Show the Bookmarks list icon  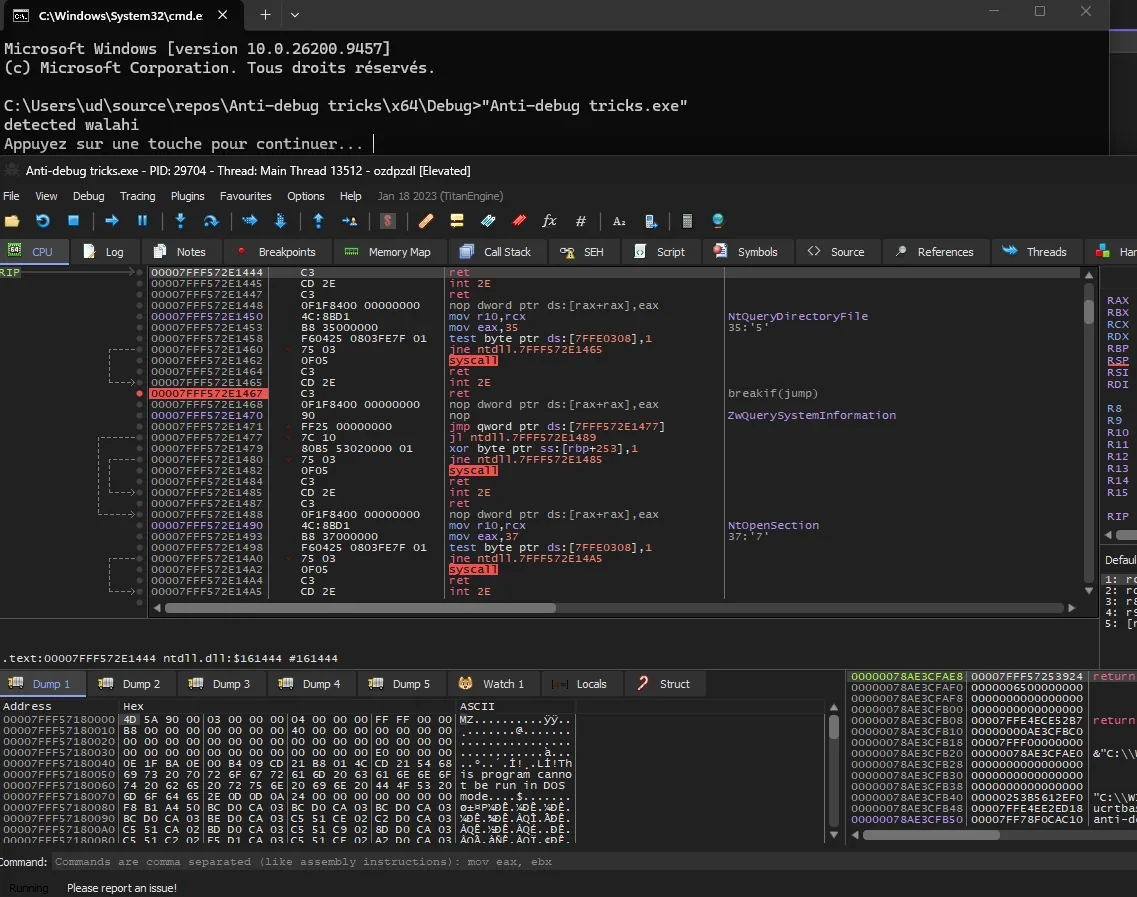(x=519, y=221)
